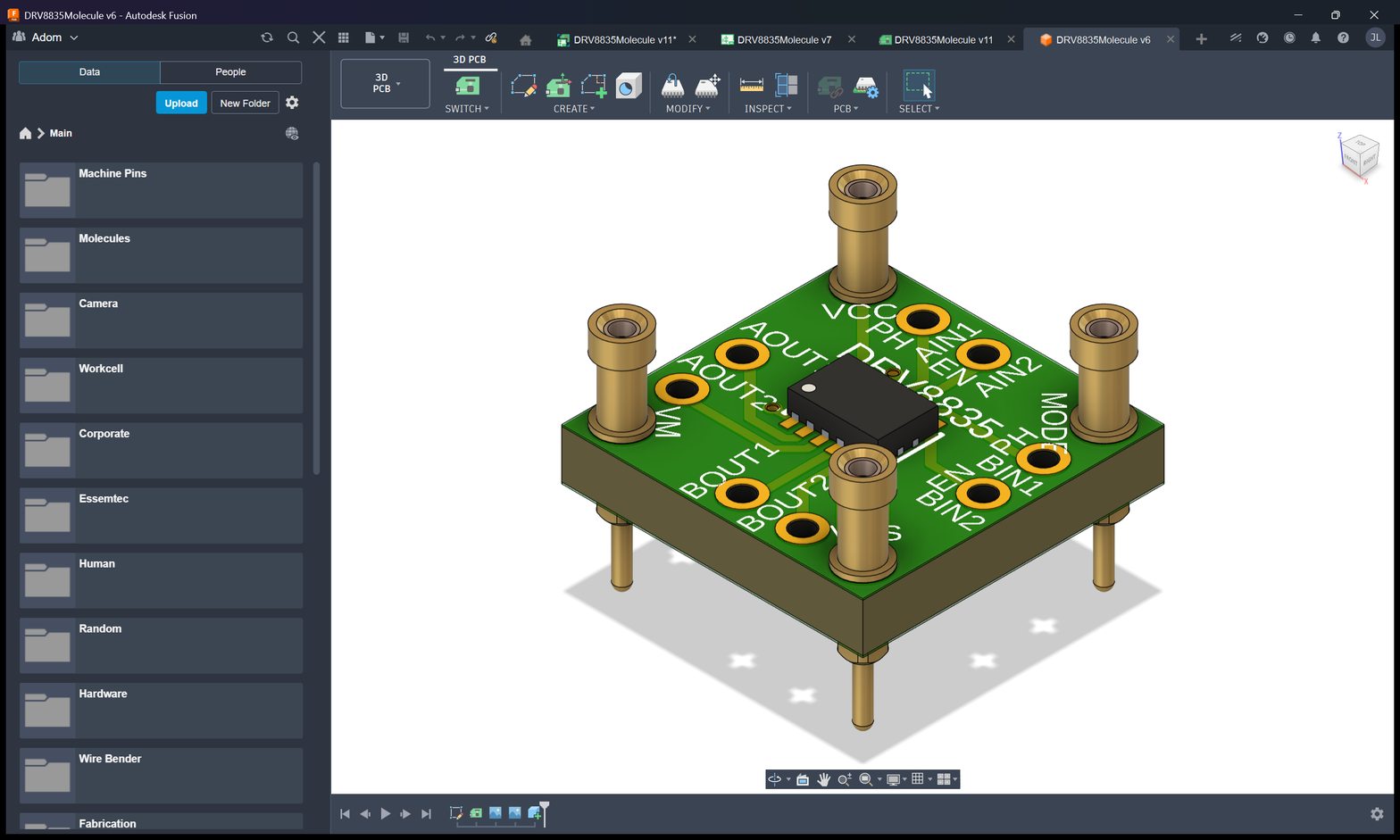Click the Orbit tool in navigation bar
The height and width of the screenshot is (840, 1400).
click(x=774, y=779)
